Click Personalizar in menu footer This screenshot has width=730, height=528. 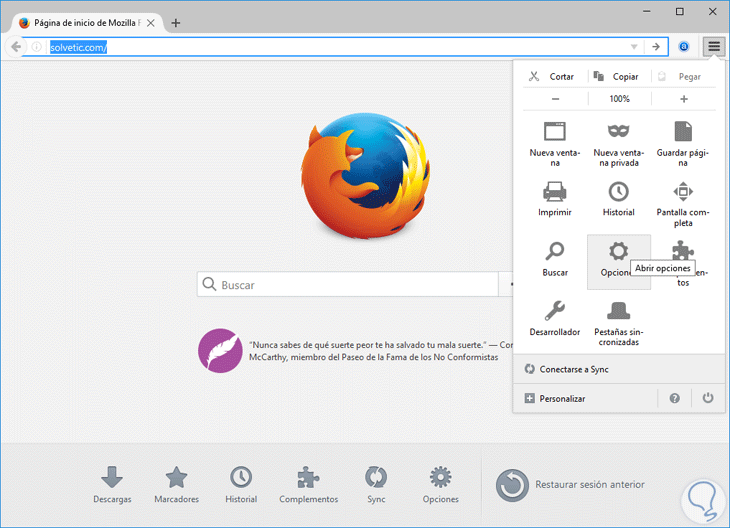[585, 399]
